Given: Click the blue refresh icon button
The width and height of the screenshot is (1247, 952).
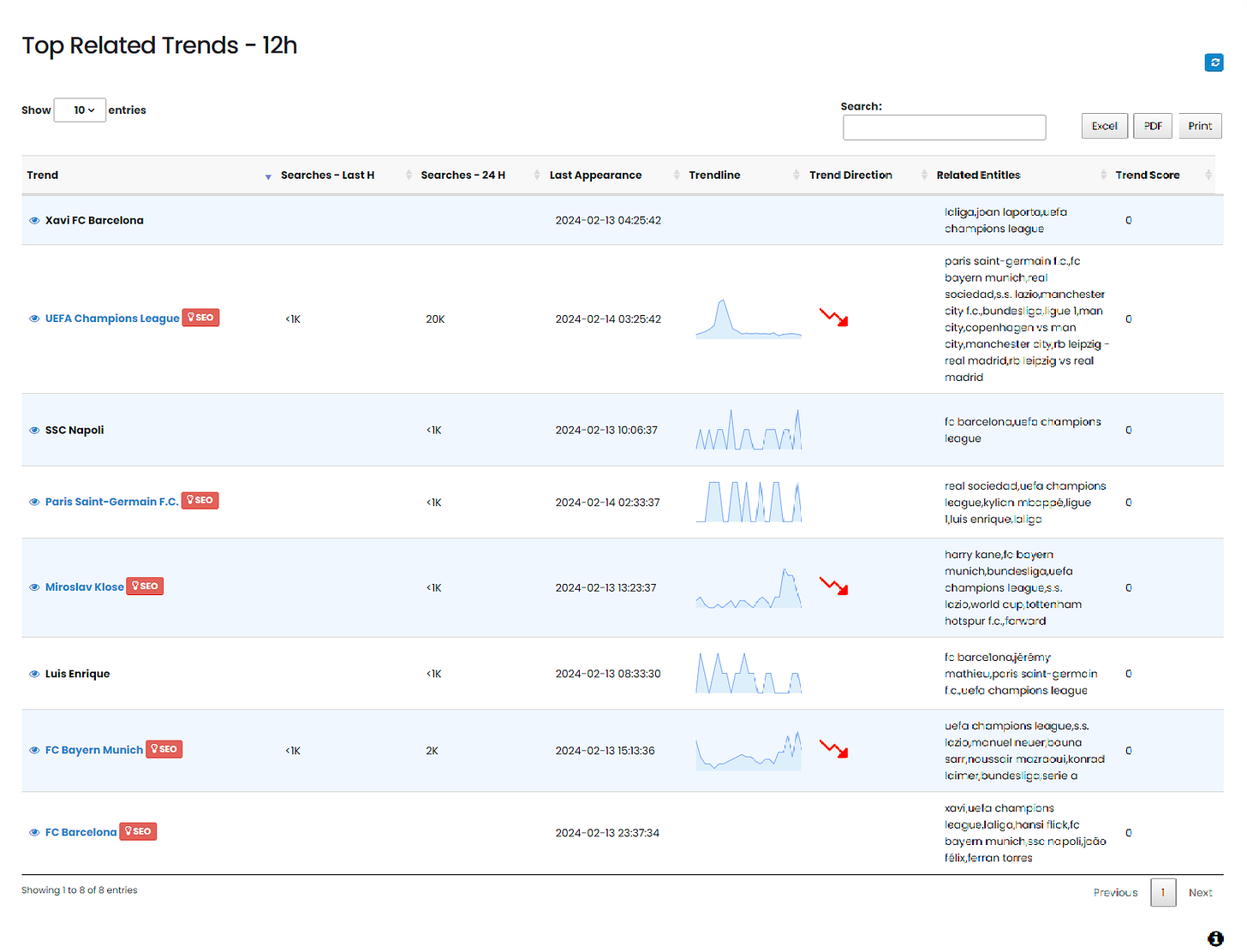Looking at the screenshot, I should 1214,62.
